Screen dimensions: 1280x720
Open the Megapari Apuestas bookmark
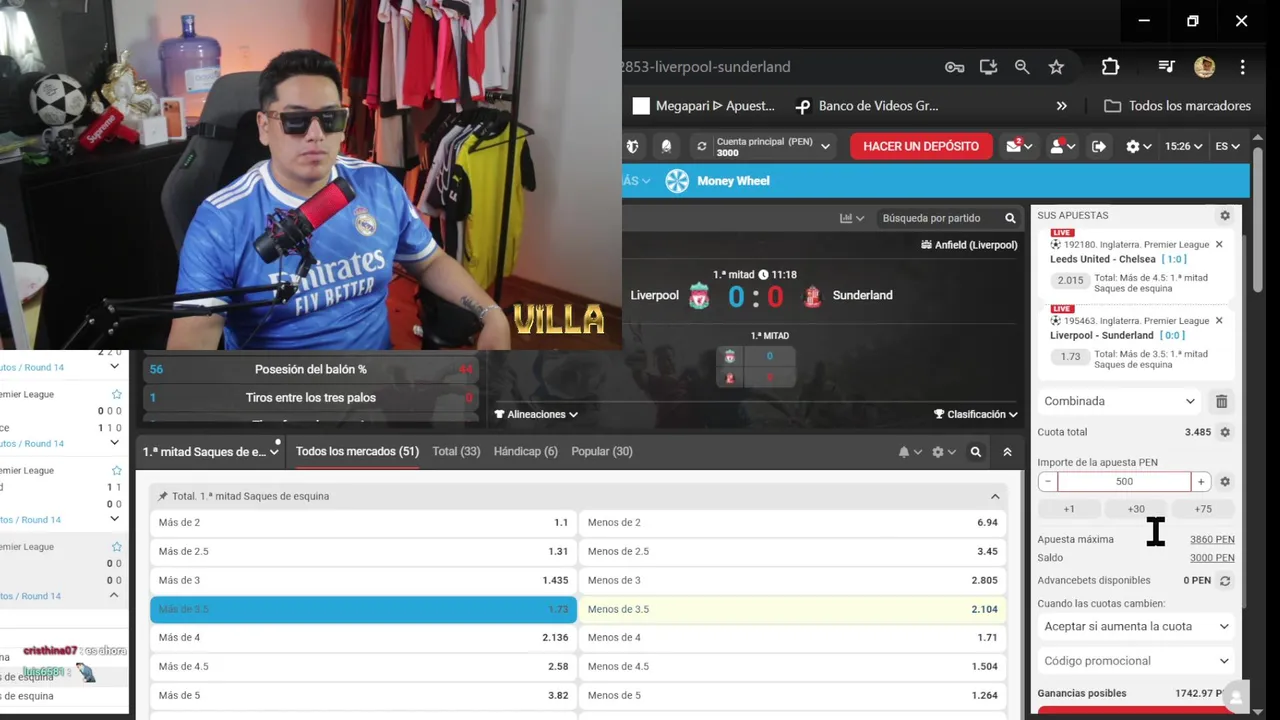704,106
